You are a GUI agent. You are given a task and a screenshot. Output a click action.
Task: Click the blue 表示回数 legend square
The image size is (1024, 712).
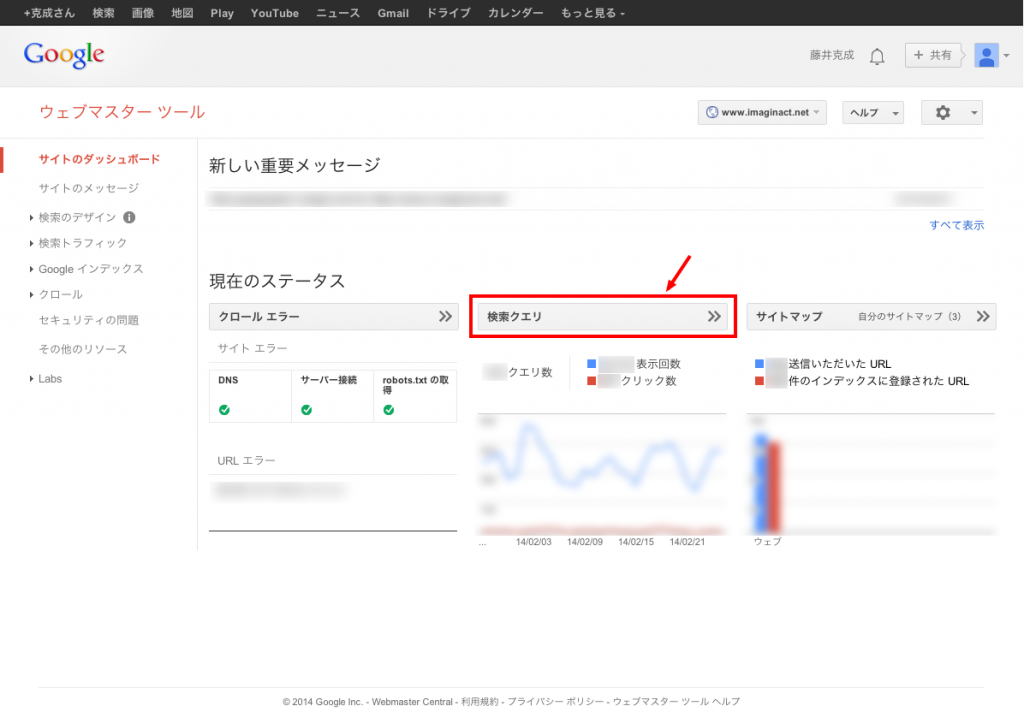[592, 363]
